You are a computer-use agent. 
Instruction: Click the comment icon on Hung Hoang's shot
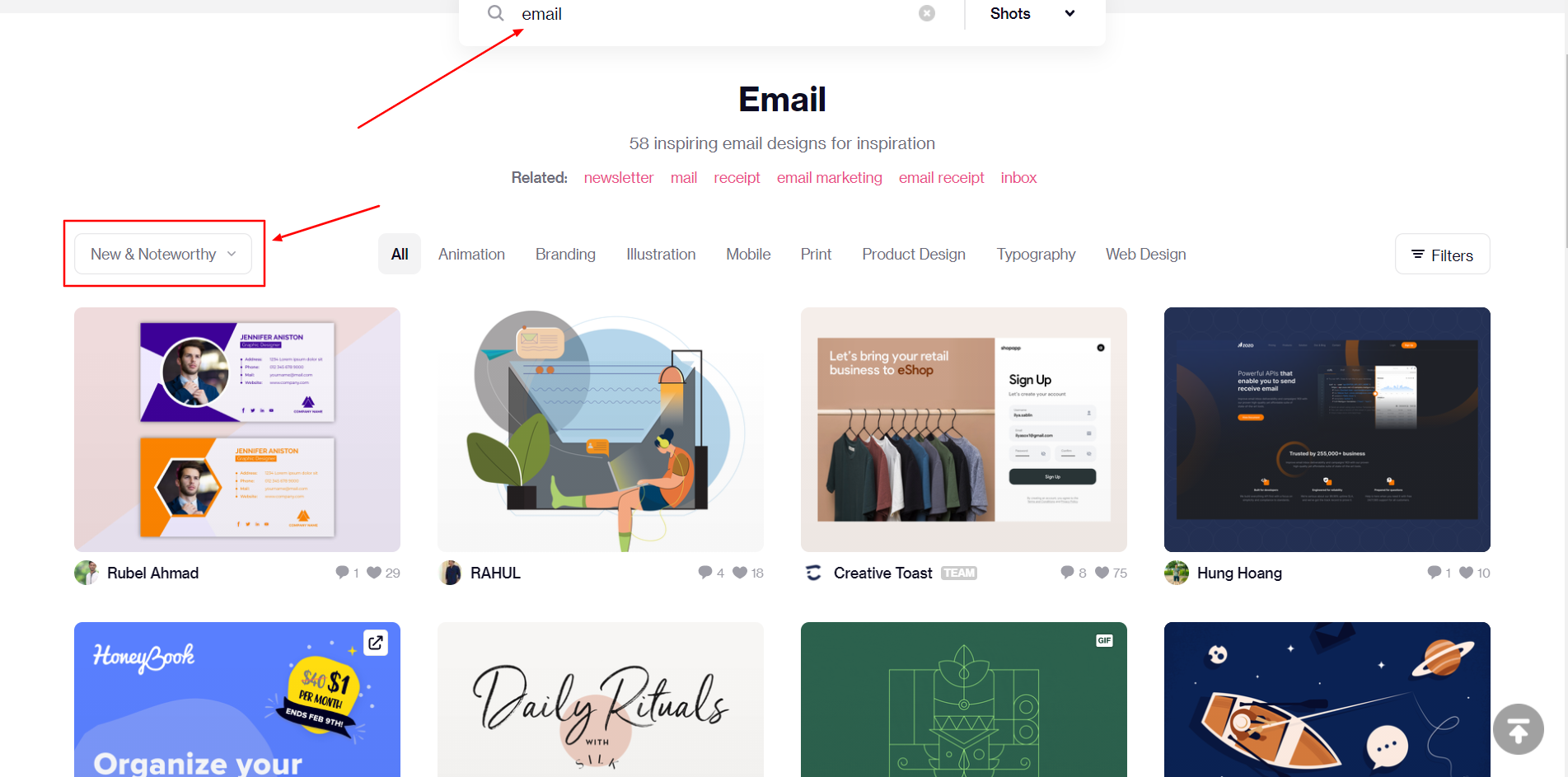[1435, 573]
